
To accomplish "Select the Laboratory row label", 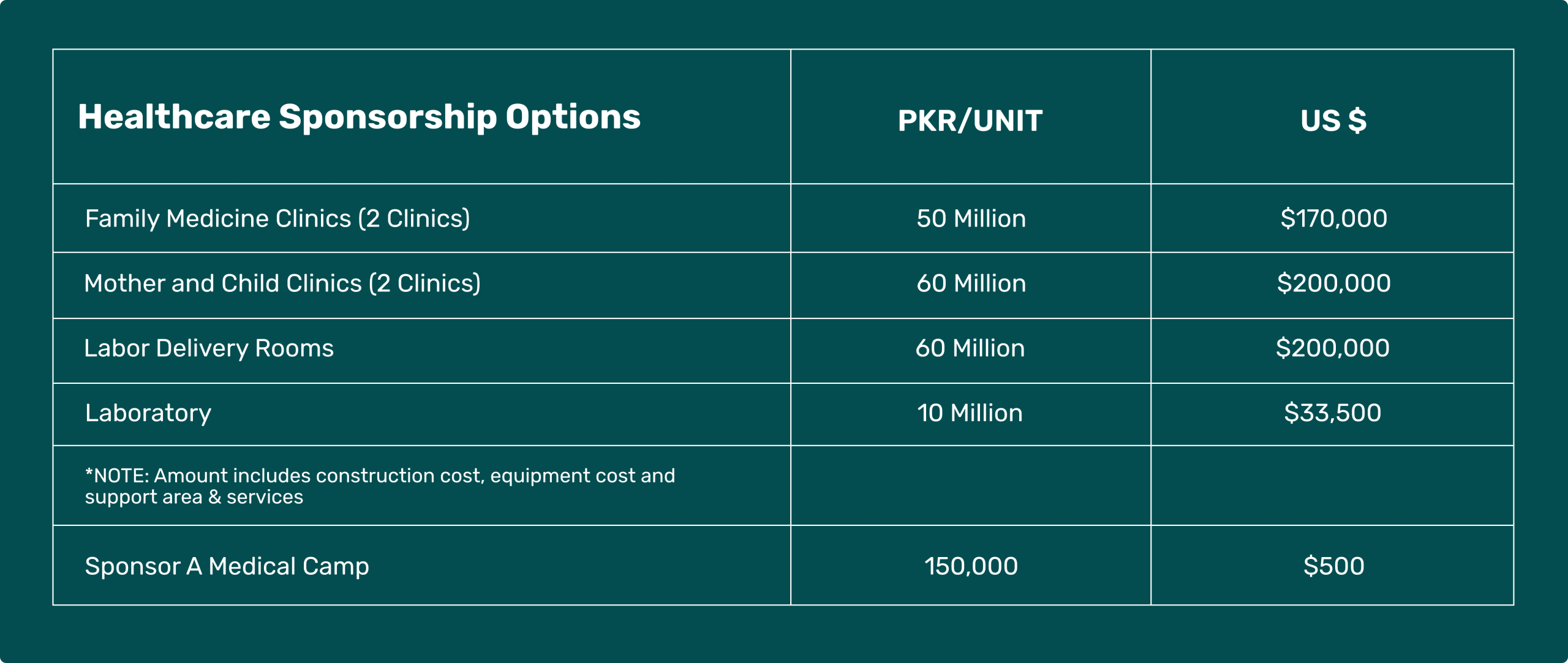I will click(x=148, y=413).
